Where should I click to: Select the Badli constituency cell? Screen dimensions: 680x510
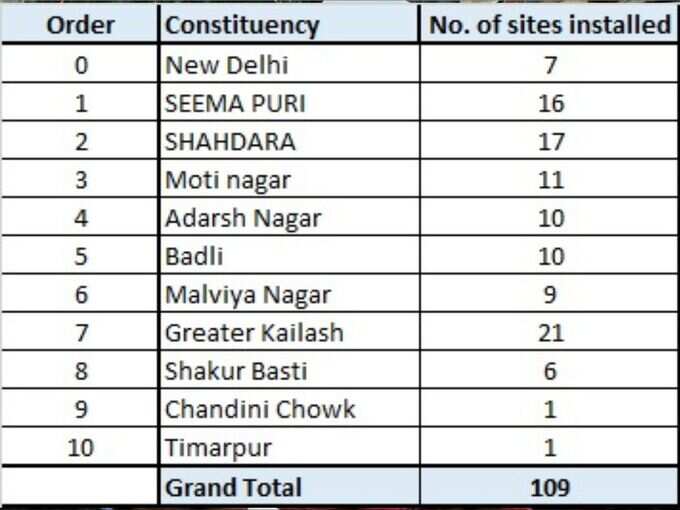[x=290, y=255]
